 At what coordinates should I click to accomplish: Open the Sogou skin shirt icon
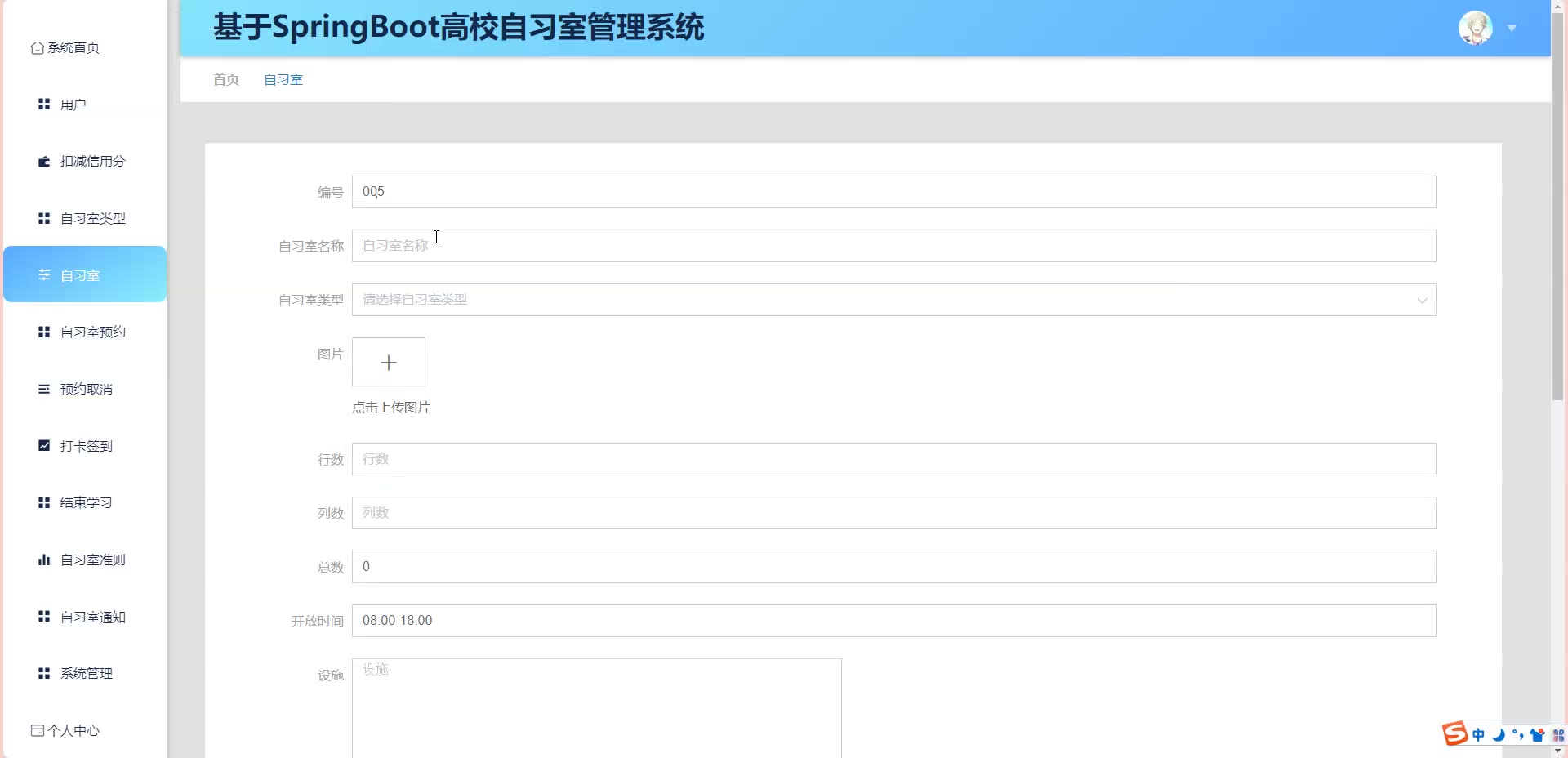(x=1538, y=735)
